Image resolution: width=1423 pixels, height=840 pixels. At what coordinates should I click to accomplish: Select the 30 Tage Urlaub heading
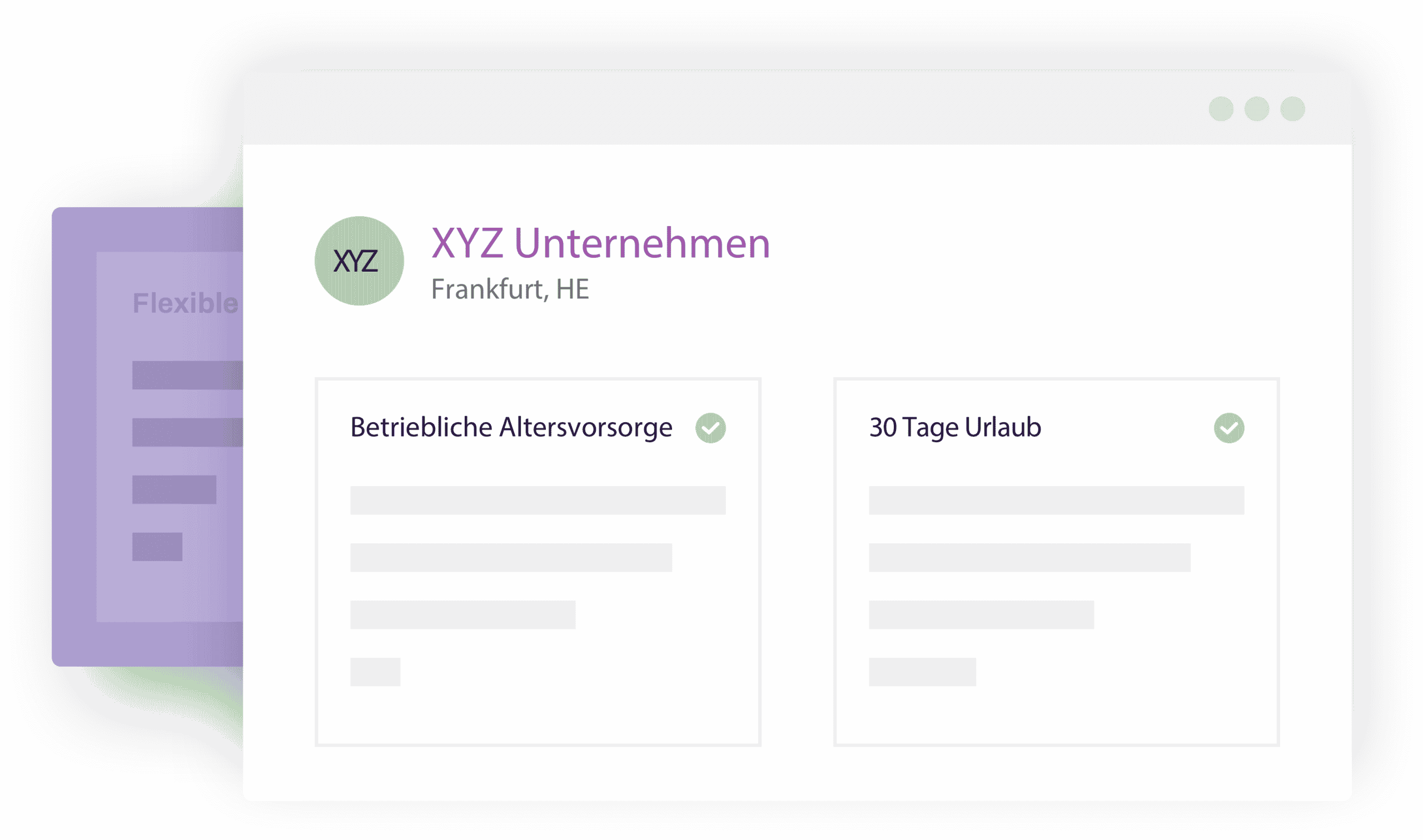click(955, 427)
